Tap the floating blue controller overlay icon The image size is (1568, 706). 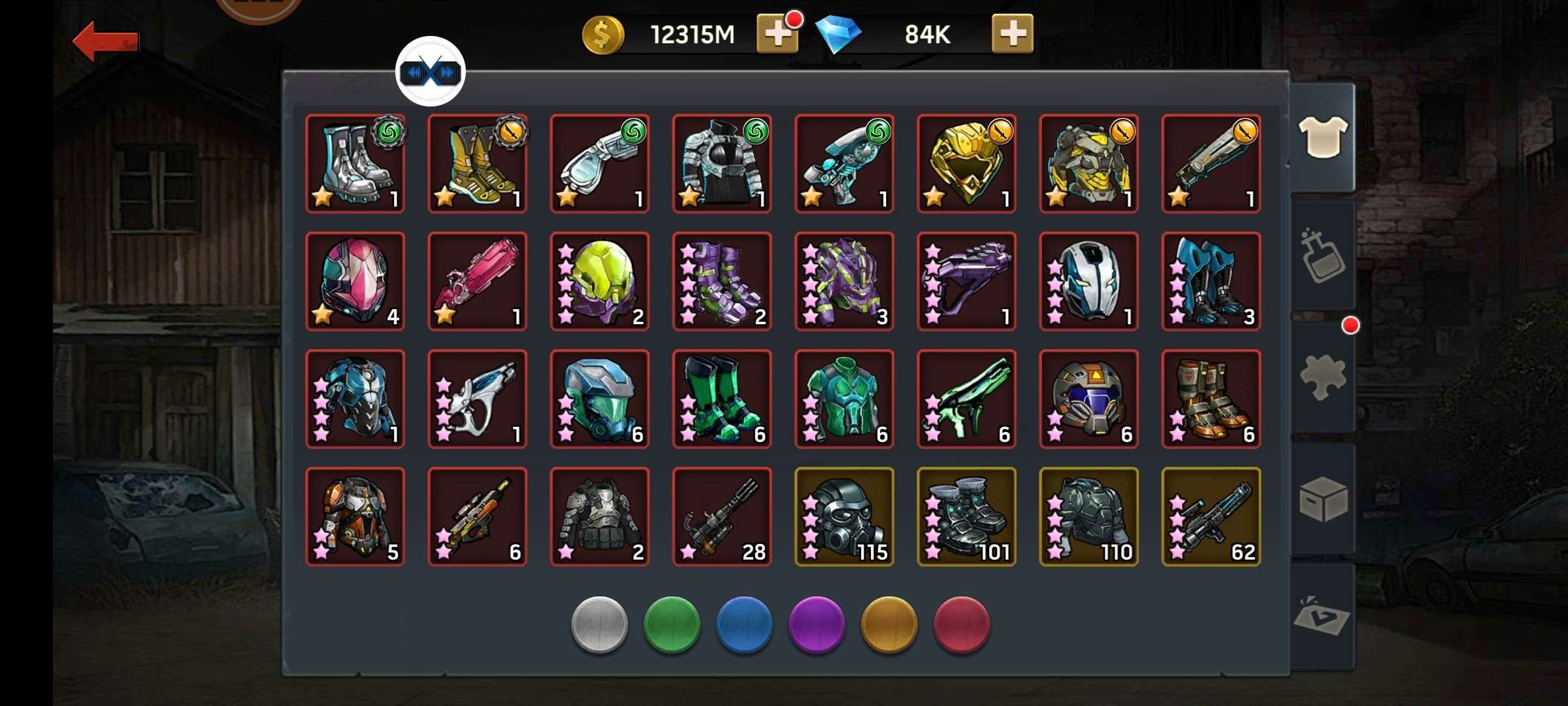pyautogui.click(x=431, y=71)
